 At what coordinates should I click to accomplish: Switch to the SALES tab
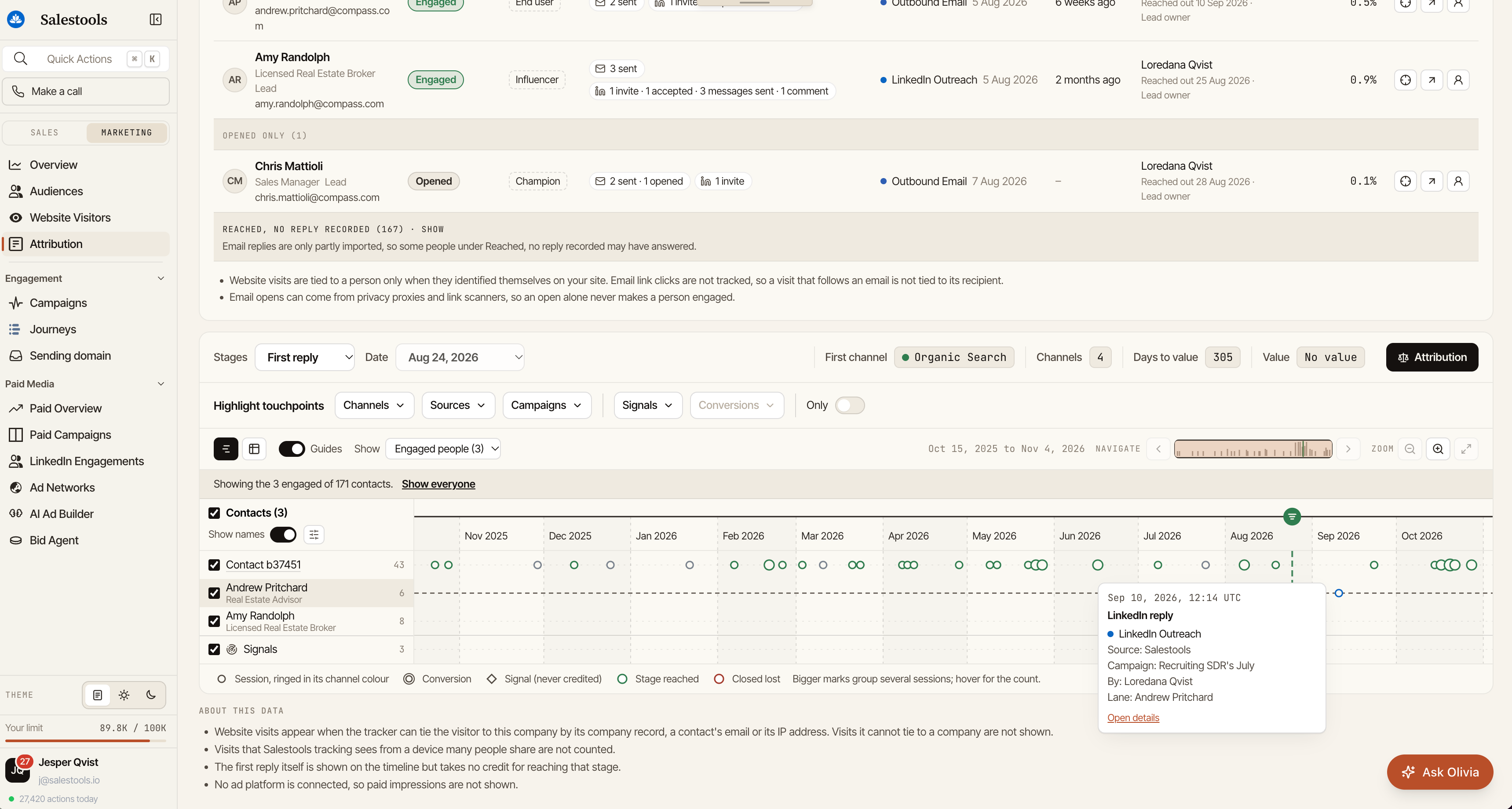(x=44, y=133)
